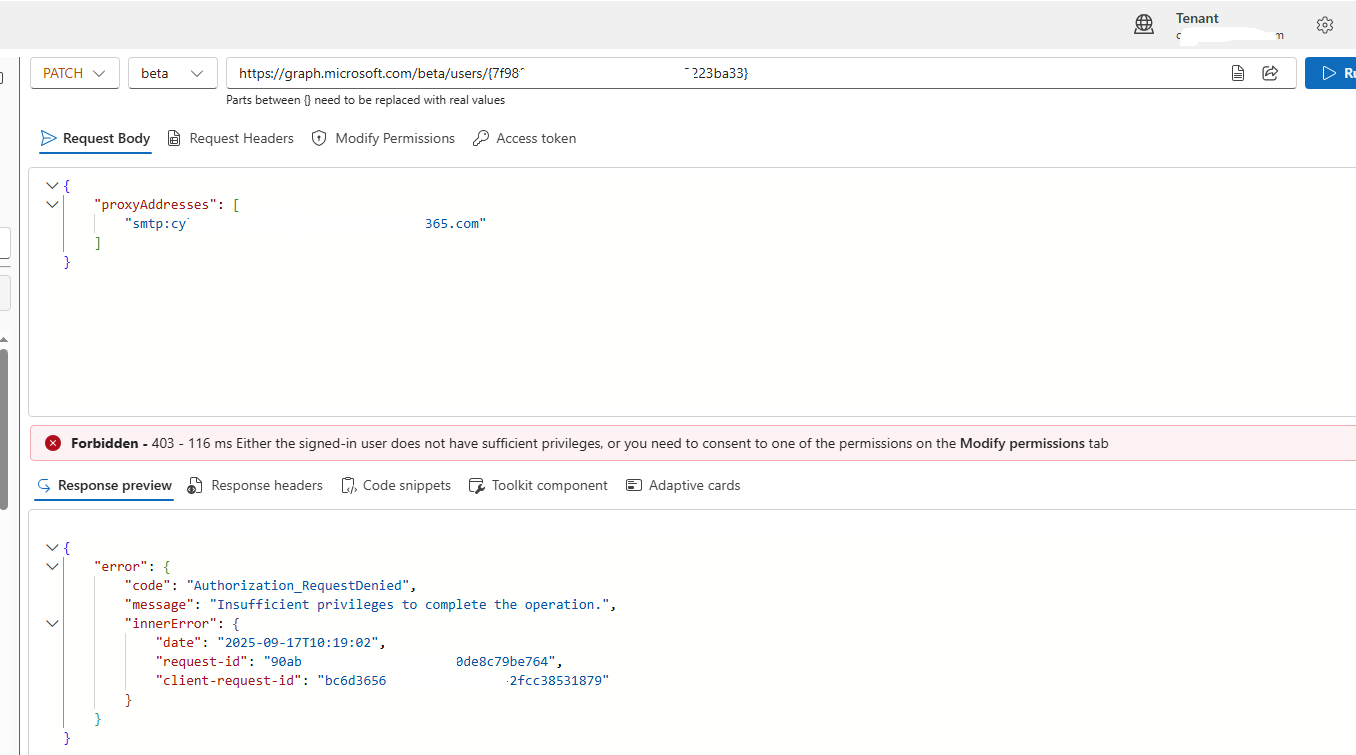1356x755 pixels.
Task: Click the document icon in URL bar
Action: pyautogui.click(x=1238, y=73)
